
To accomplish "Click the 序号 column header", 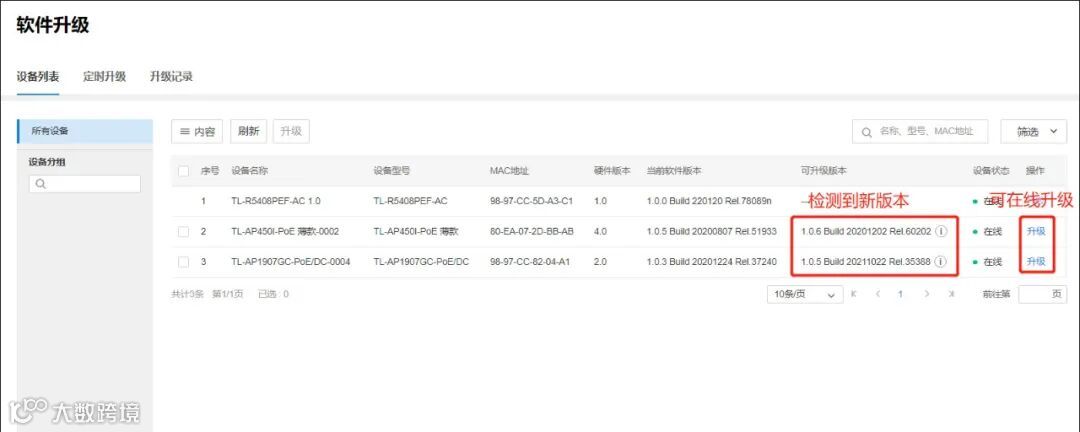I will 209,171.
